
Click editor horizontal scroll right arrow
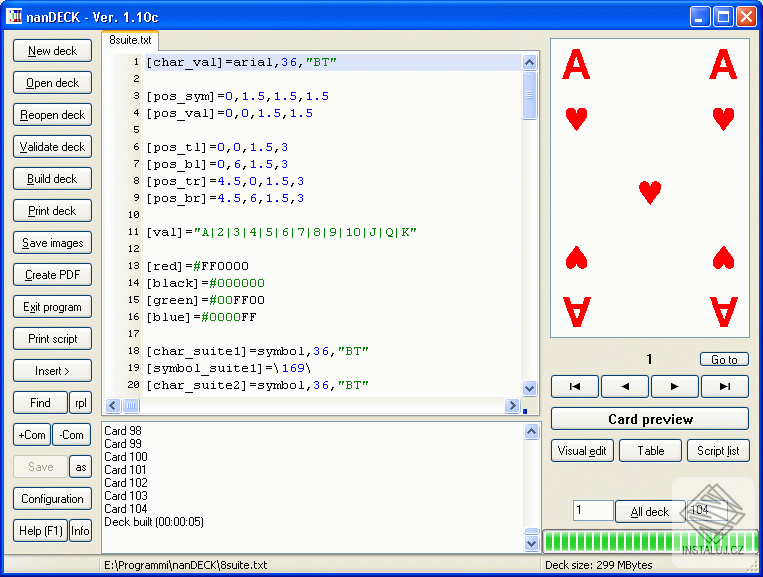click(x=512, y=405)
